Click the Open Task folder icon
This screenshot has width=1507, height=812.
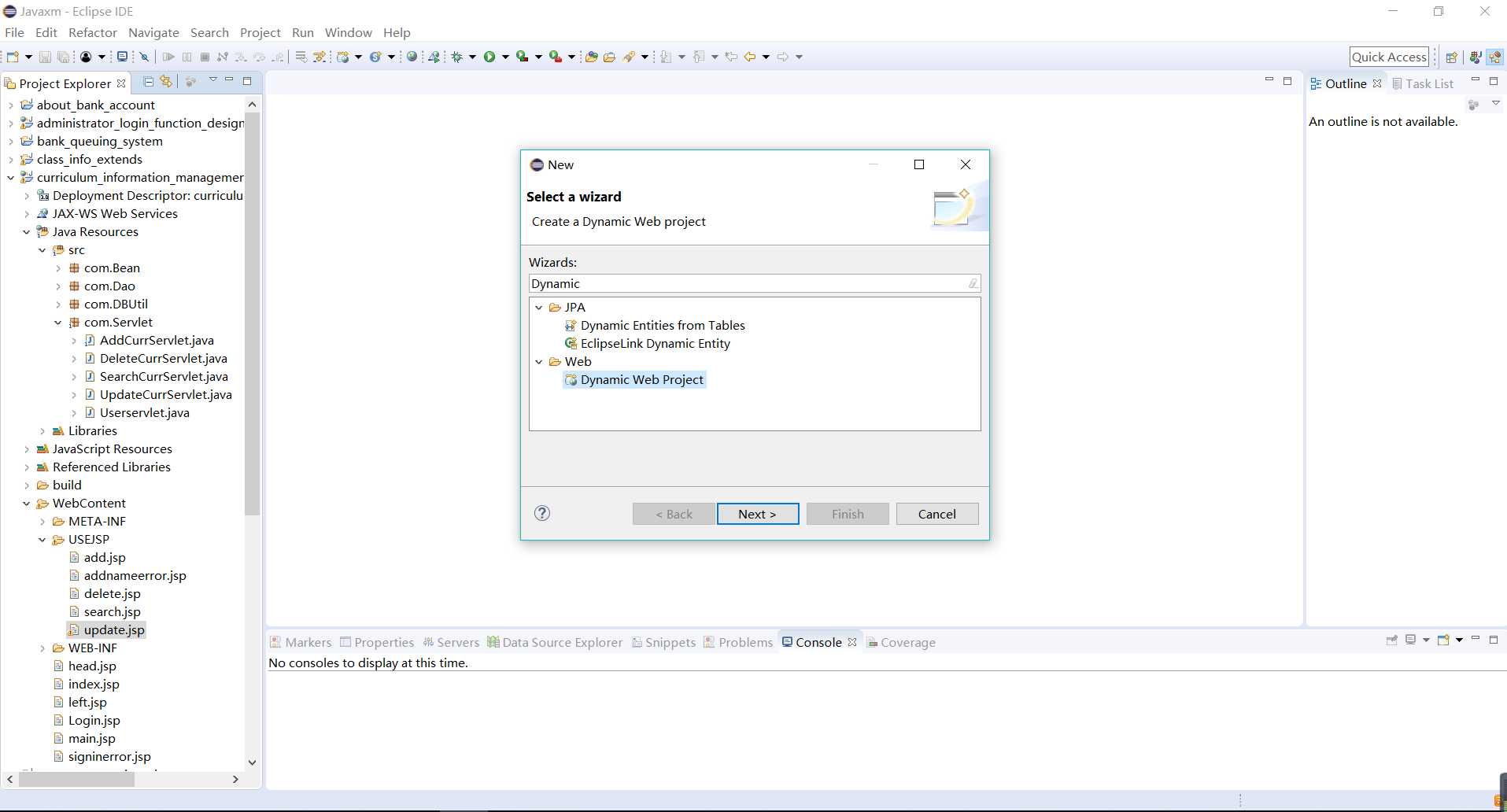tap(609, 57)
